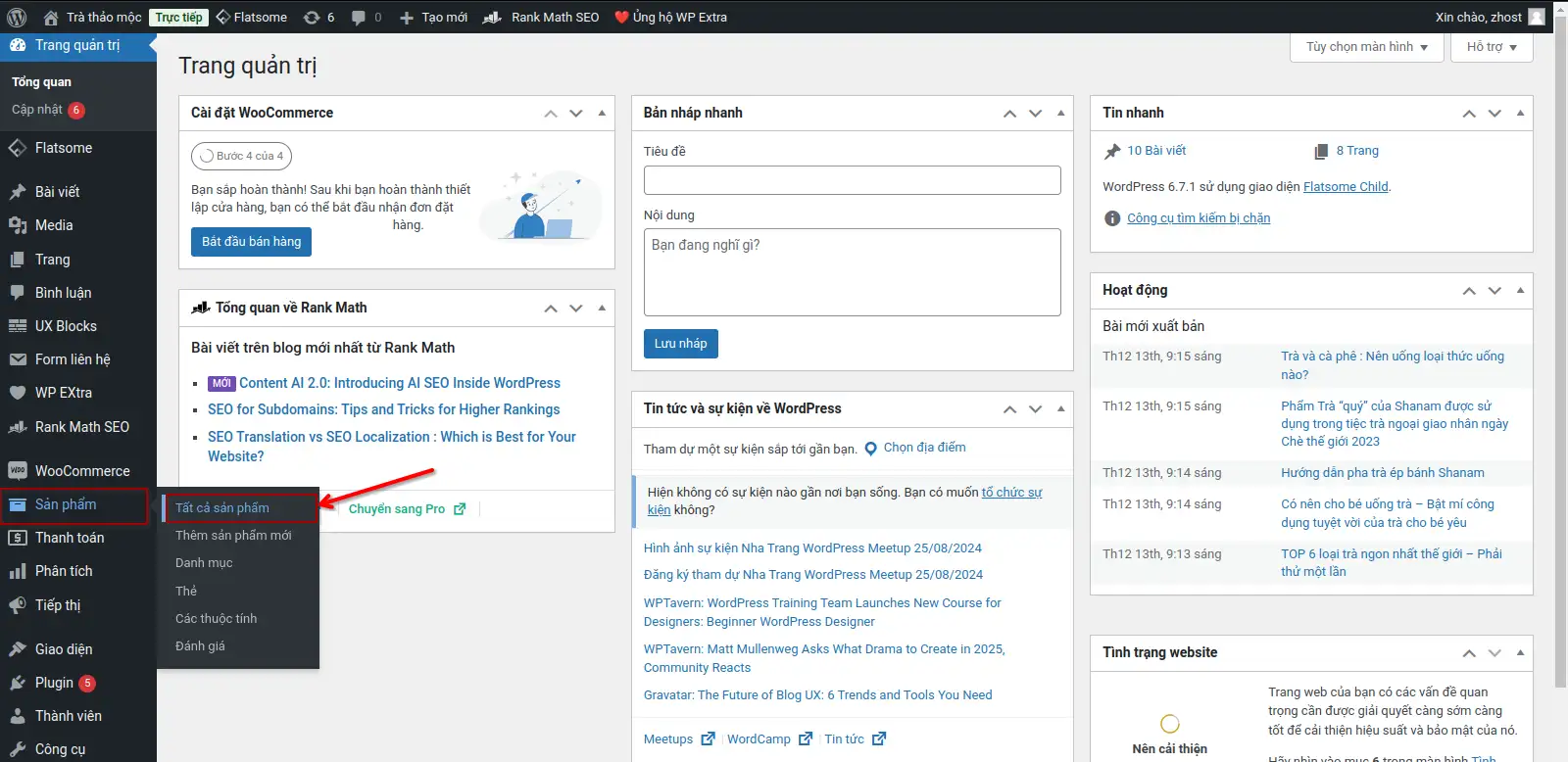The width and height of the screenshot is (1568, 762).
Task: Open Flatsome Child theme link
Action: 1346,187
